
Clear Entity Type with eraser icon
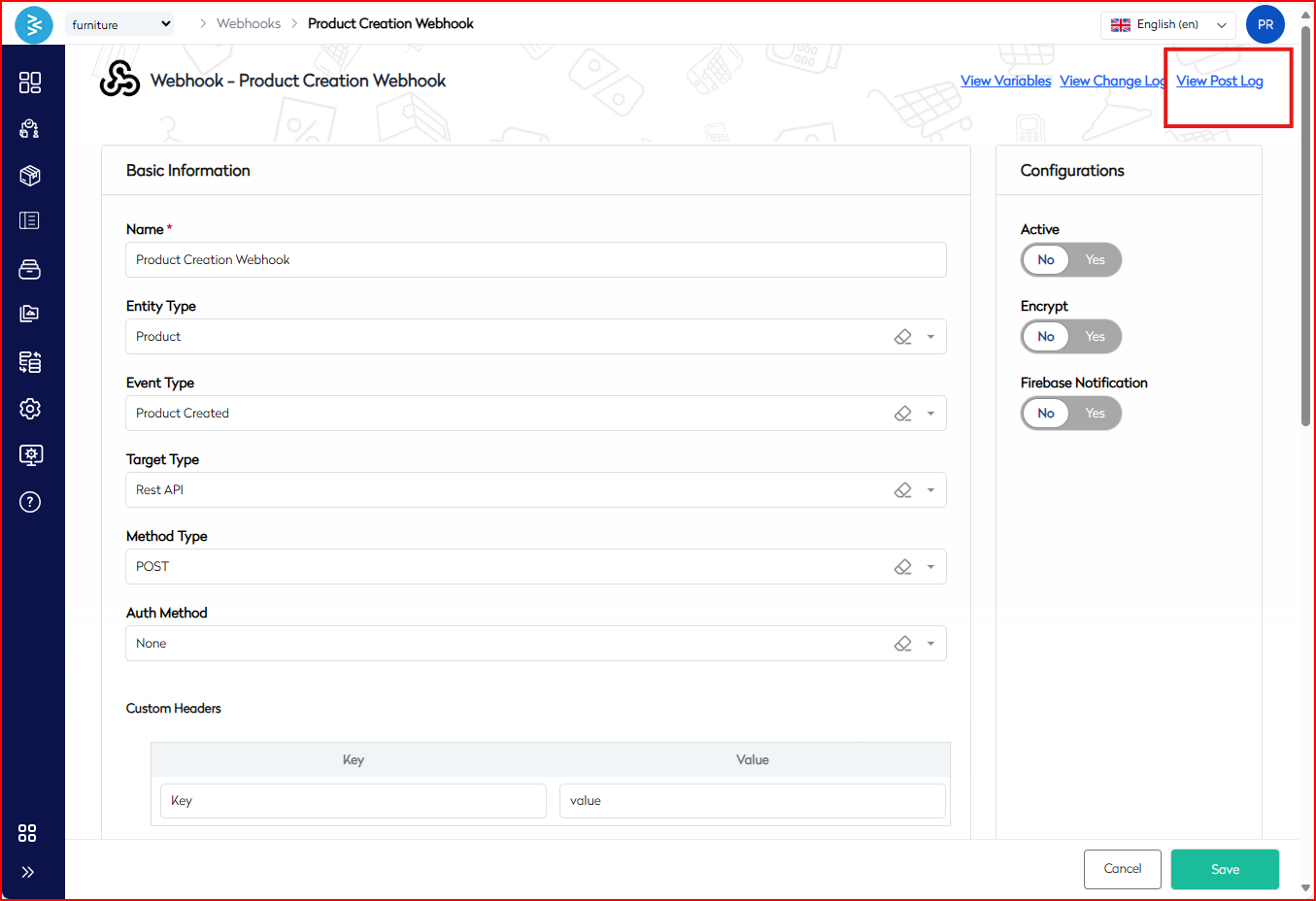(902, 337)
